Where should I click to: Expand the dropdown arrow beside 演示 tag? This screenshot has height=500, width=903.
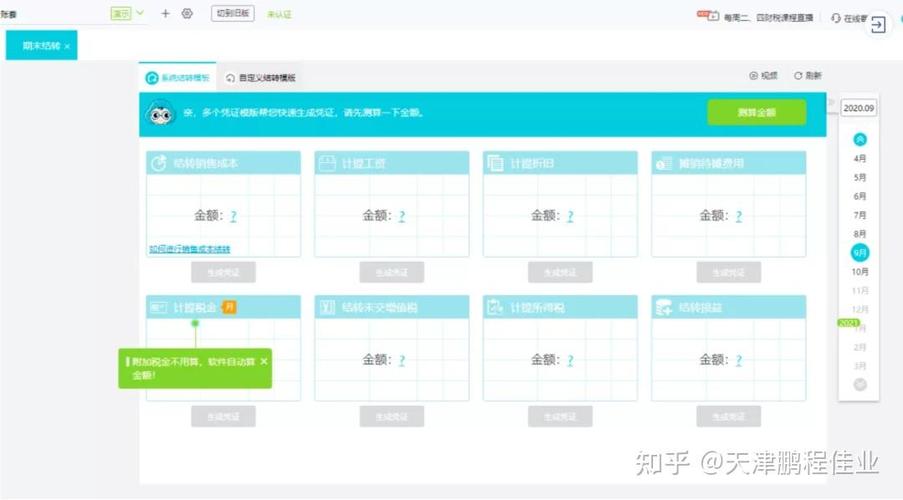click(x=140, y=13)
